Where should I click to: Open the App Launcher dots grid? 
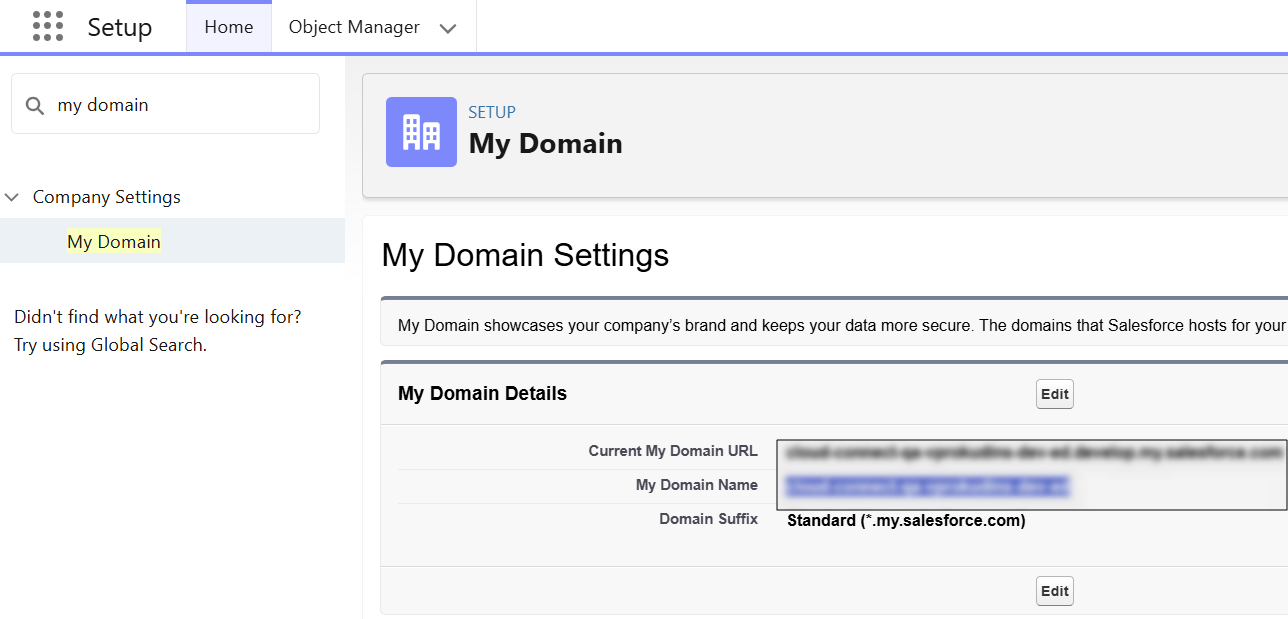click(47, 27)
